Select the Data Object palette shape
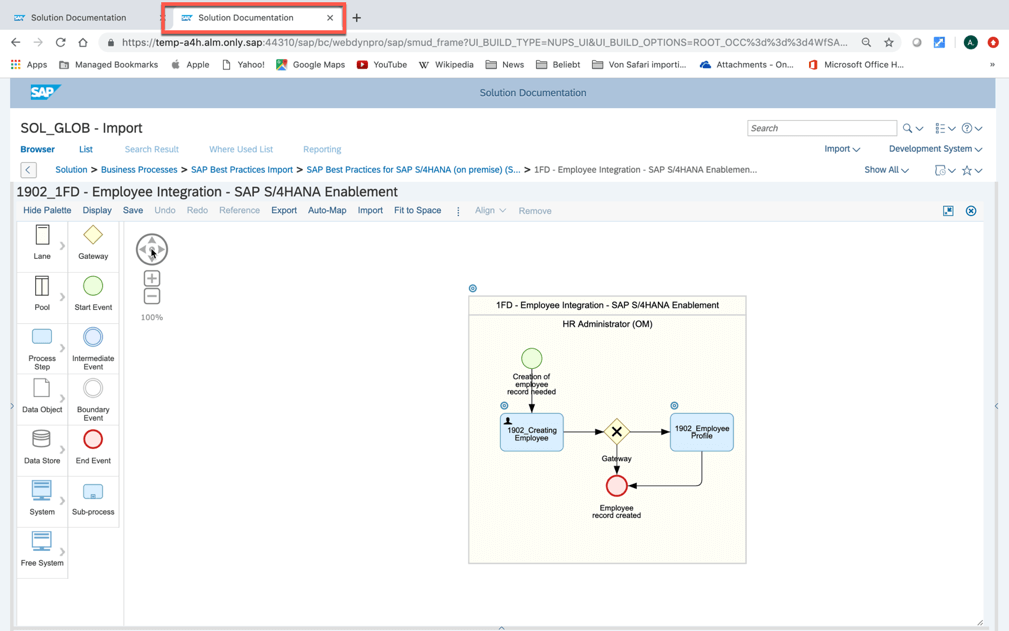 coord(42,396)
